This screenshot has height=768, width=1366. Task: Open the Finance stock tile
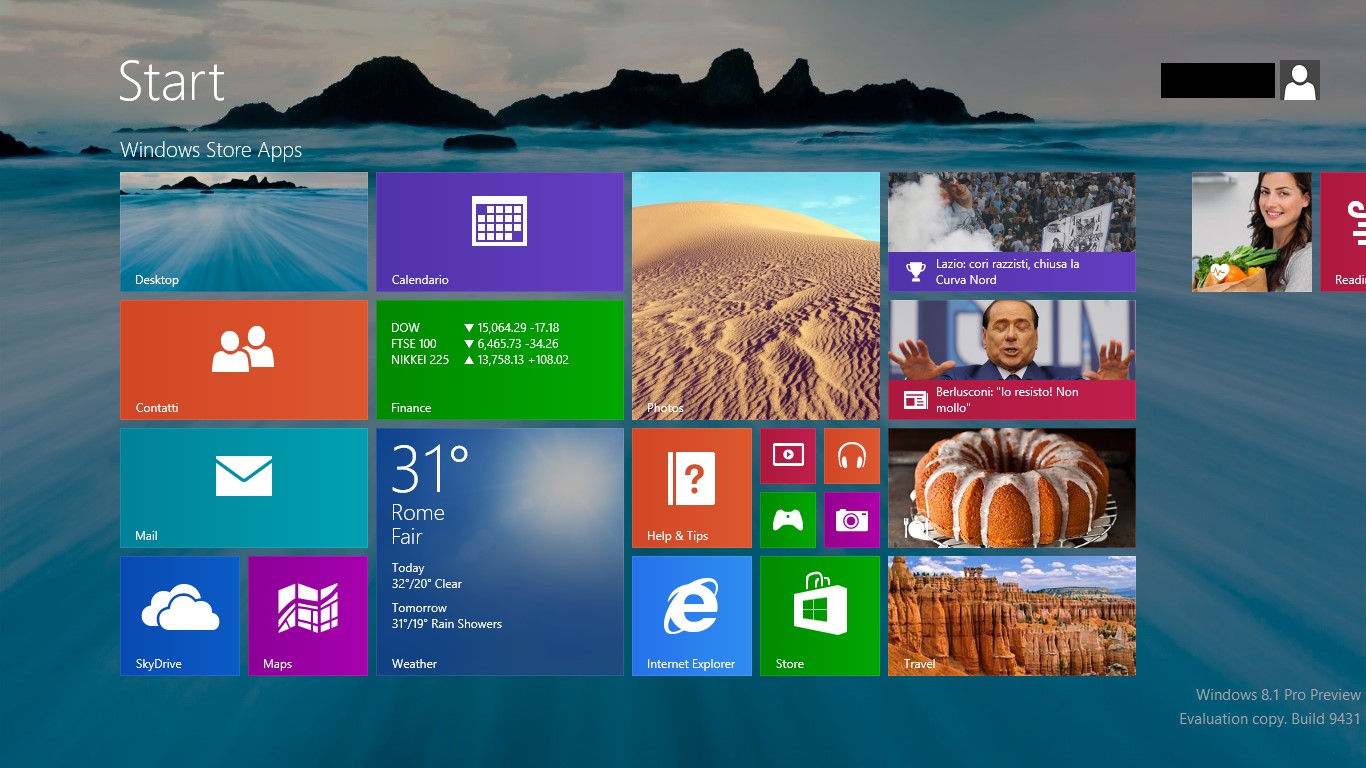[500, 360]
